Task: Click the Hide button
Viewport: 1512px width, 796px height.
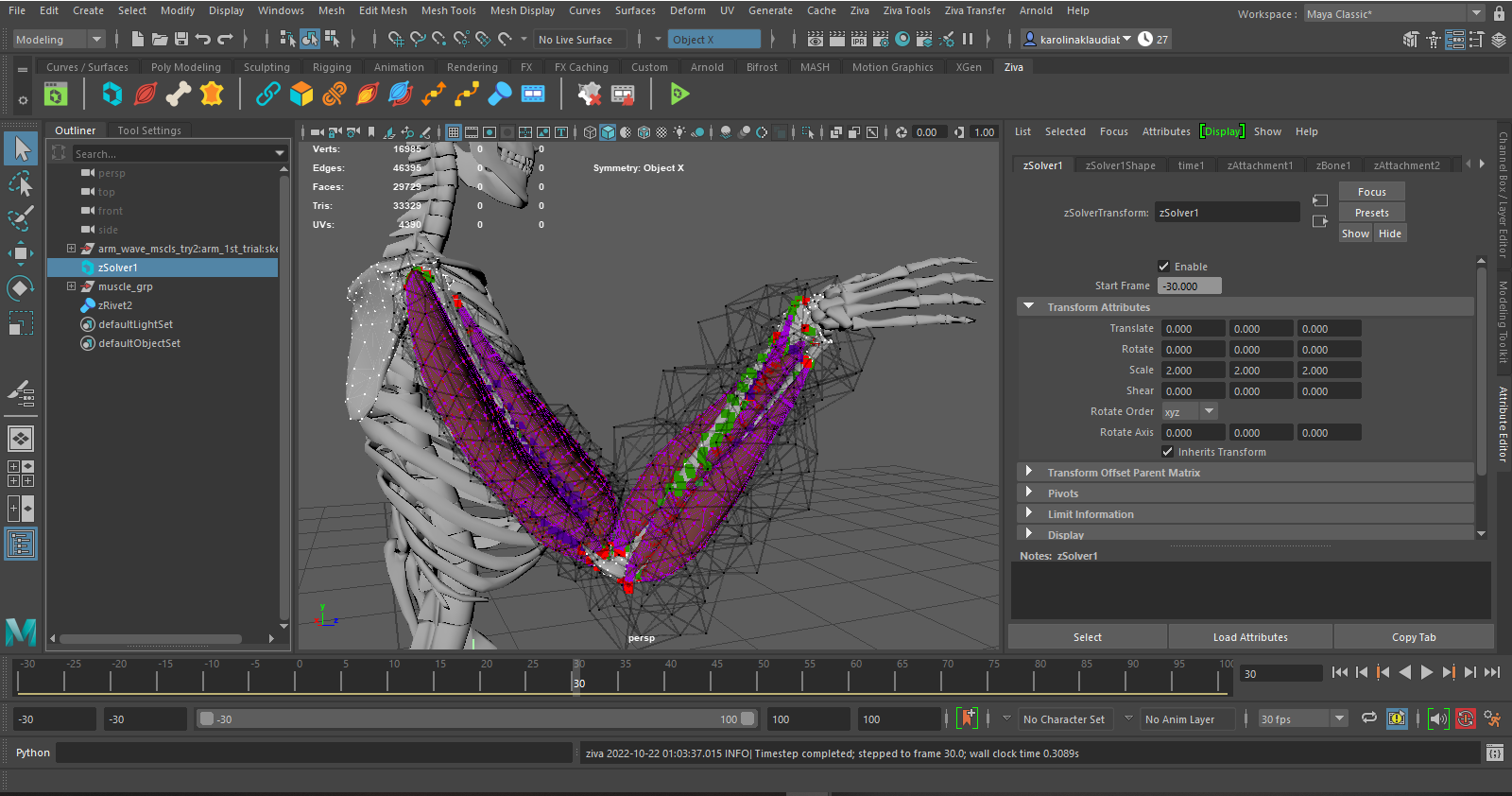Action: pos(1389,234)
